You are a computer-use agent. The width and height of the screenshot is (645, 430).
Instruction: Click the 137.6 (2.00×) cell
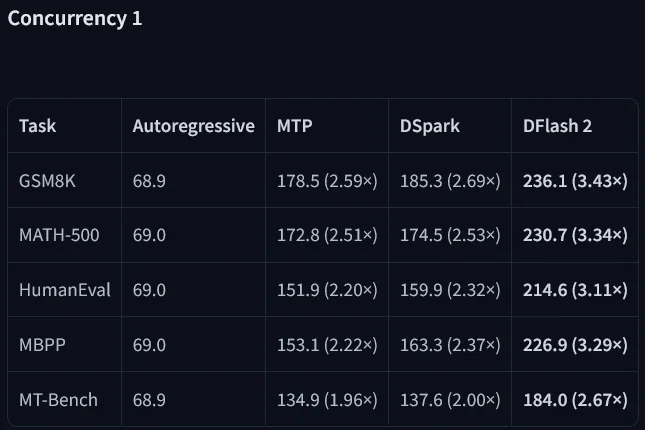pos(450,400)
